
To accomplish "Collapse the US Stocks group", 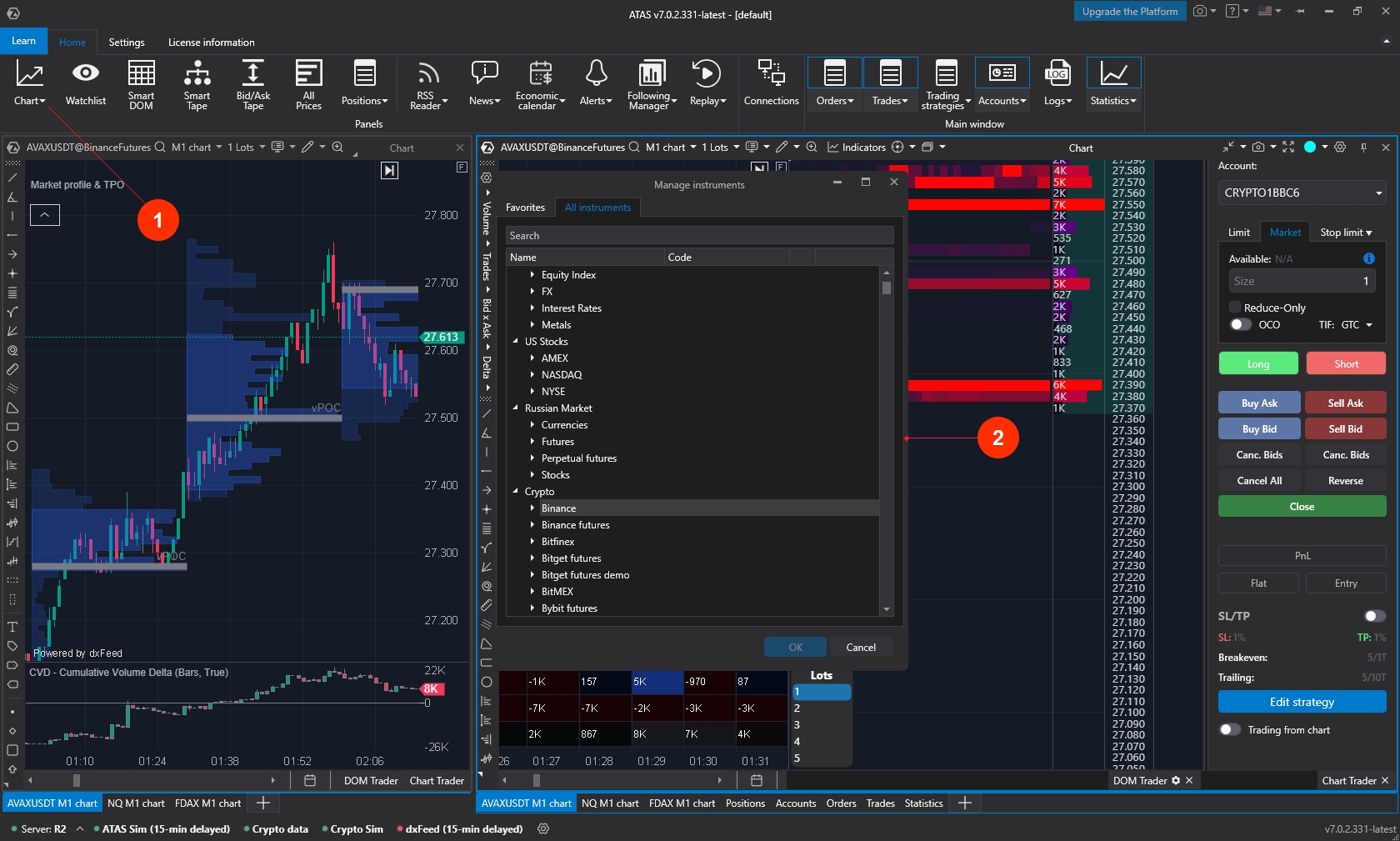I will (x=516, y=342).
